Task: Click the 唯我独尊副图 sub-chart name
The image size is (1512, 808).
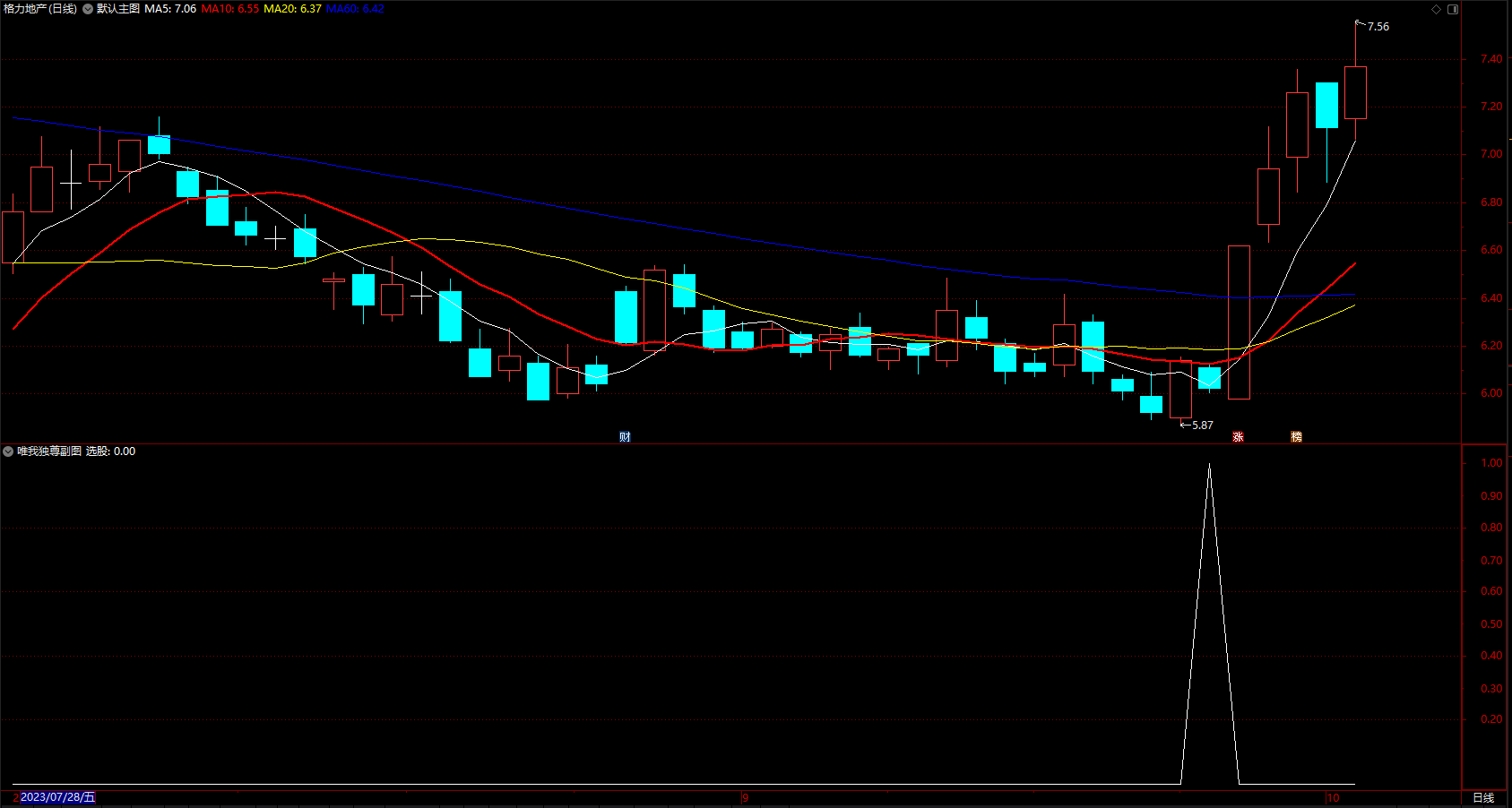Action: tap(49, 451)
